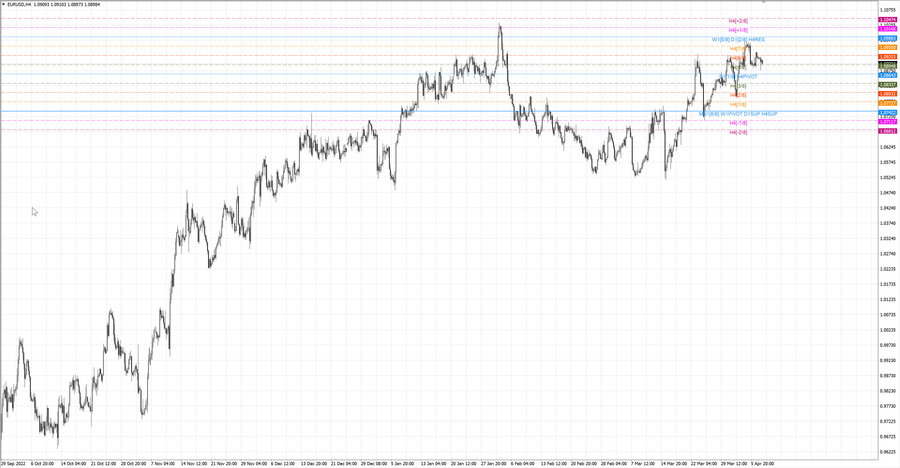Click the H4[1/8] orange level label
The image size is (900, 468).
point(738,105)
